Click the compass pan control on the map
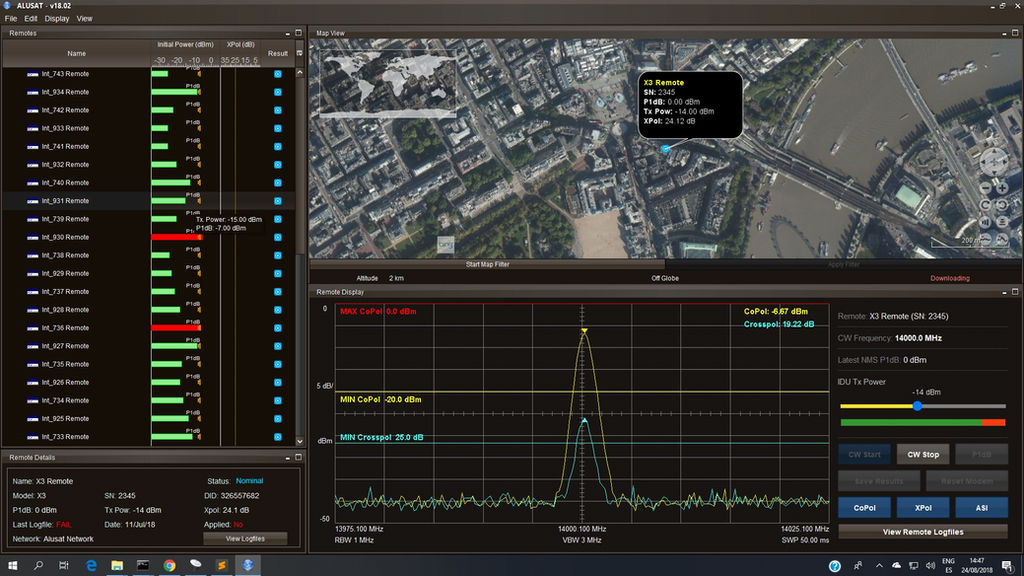The height and width of the screenshot is (576, 1024). (994, 161)
